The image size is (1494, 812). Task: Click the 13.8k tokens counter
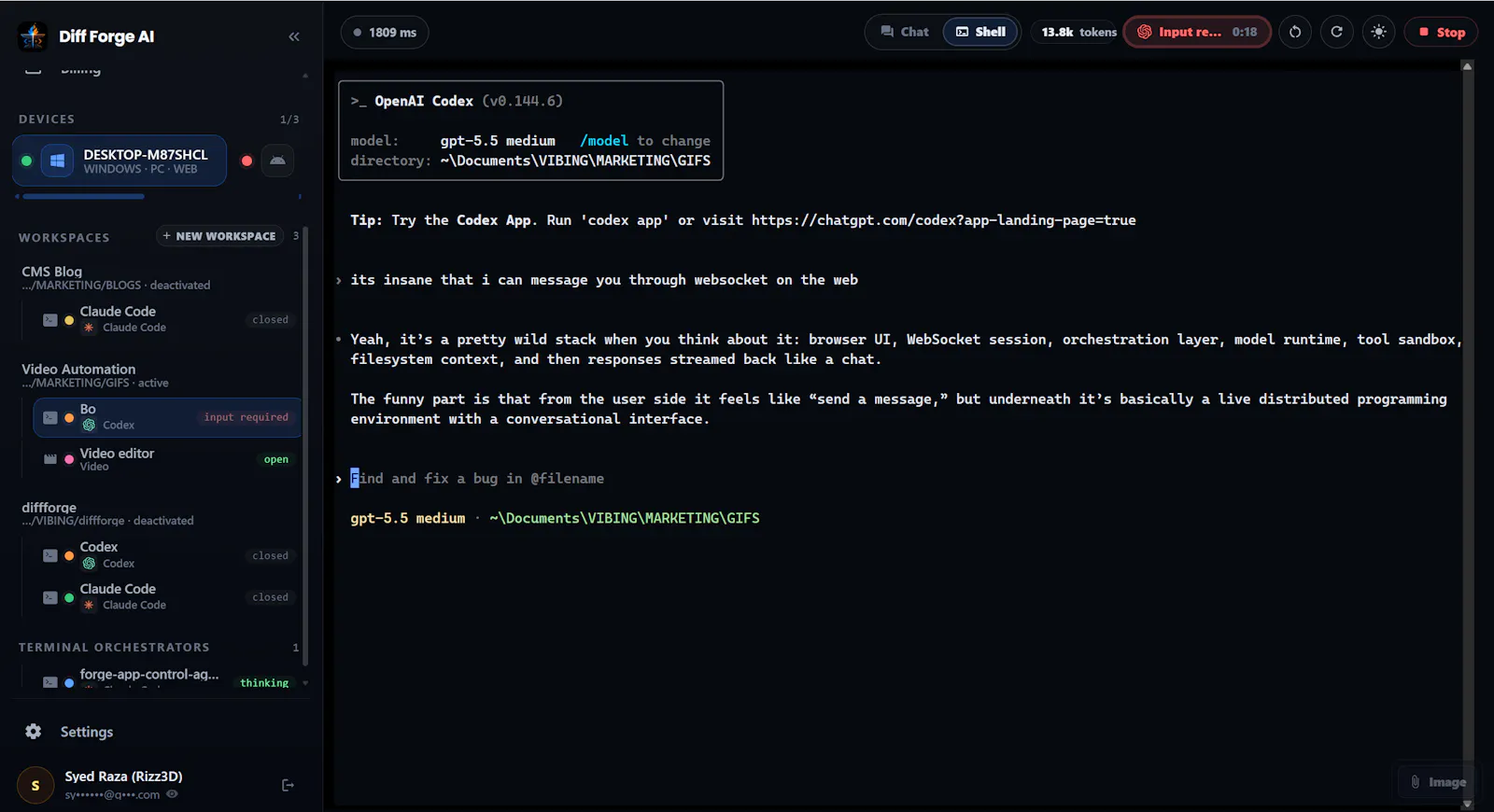1078,32
